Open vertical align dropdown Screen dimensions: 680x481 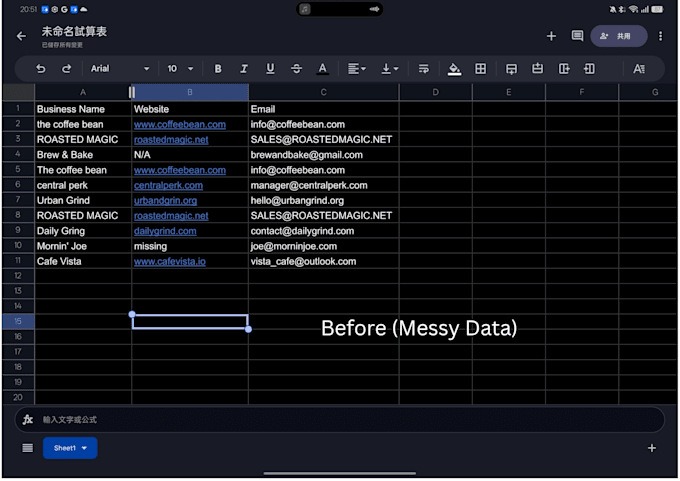389,69
